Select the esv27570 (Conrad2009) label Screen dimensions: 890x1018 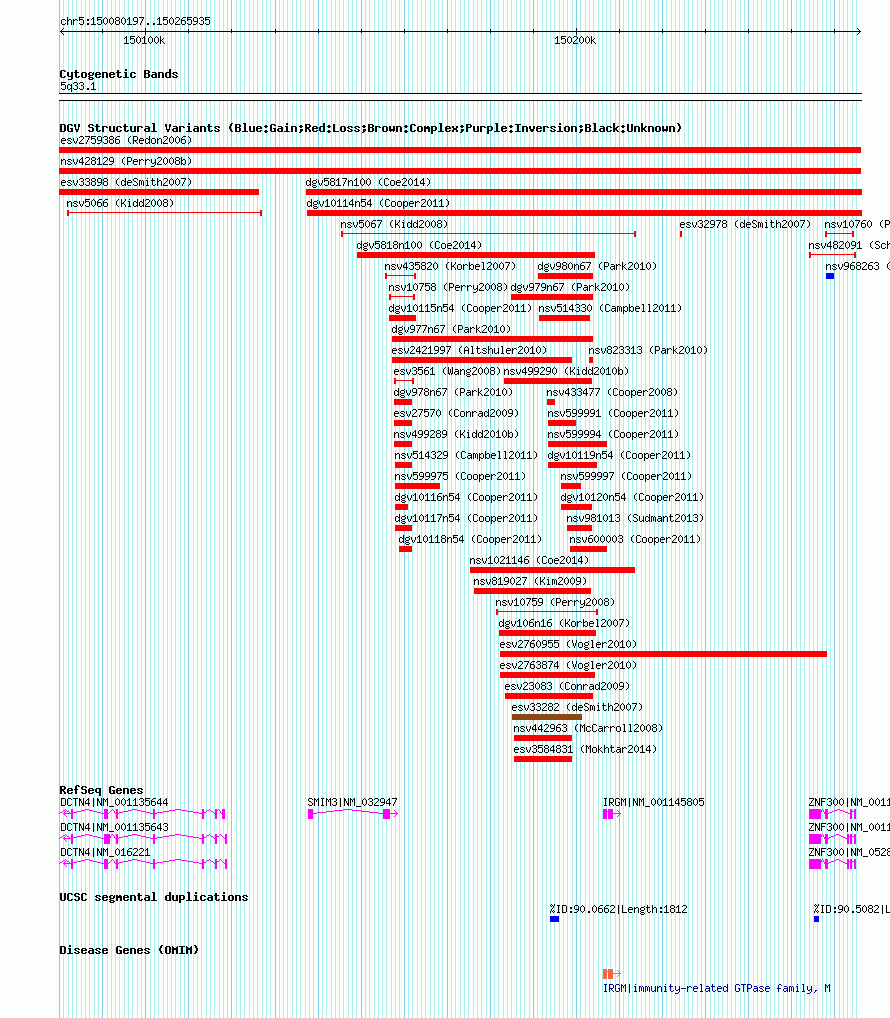pyautogui.click(x=456, y=413)
